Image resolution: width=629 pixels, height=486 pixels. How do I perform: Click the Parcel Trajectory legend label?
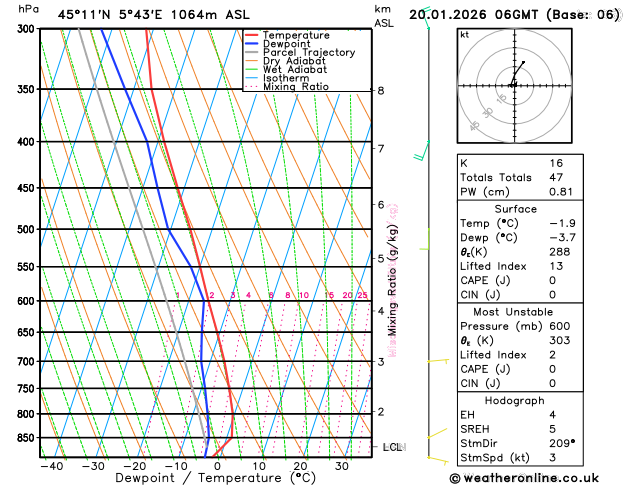[x=309, y=53]
